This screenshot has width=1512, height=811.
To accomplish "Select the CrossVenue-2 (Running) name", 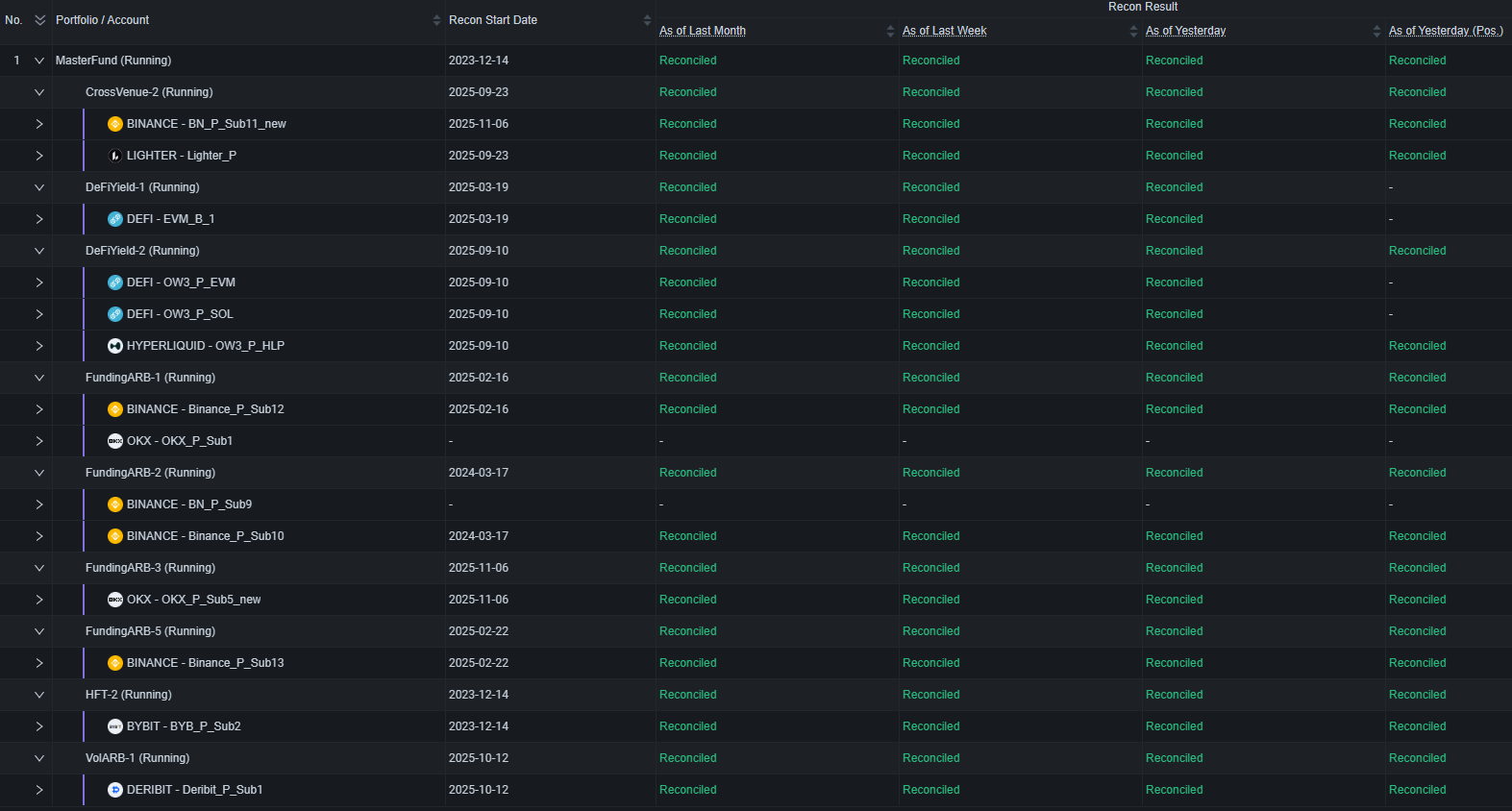I will click(149, 92).
